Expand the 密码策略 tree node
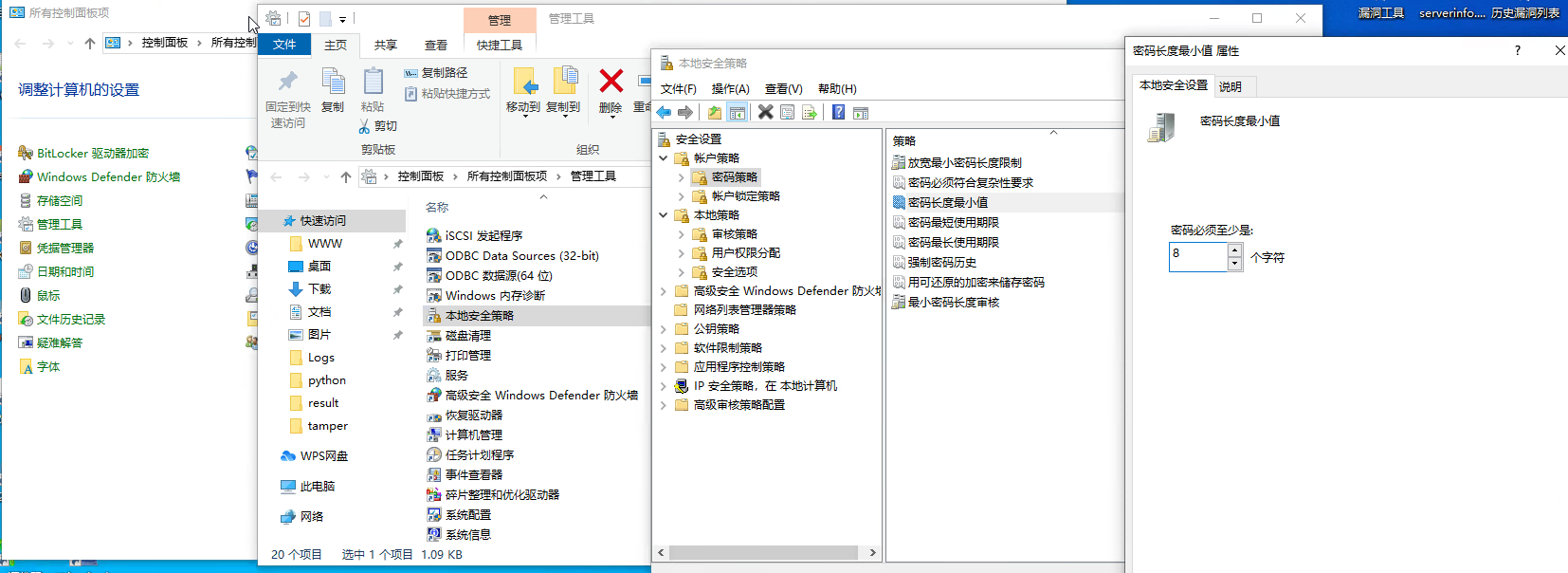The width and height of the screenshot is (1568, 573). click(681, 177)
